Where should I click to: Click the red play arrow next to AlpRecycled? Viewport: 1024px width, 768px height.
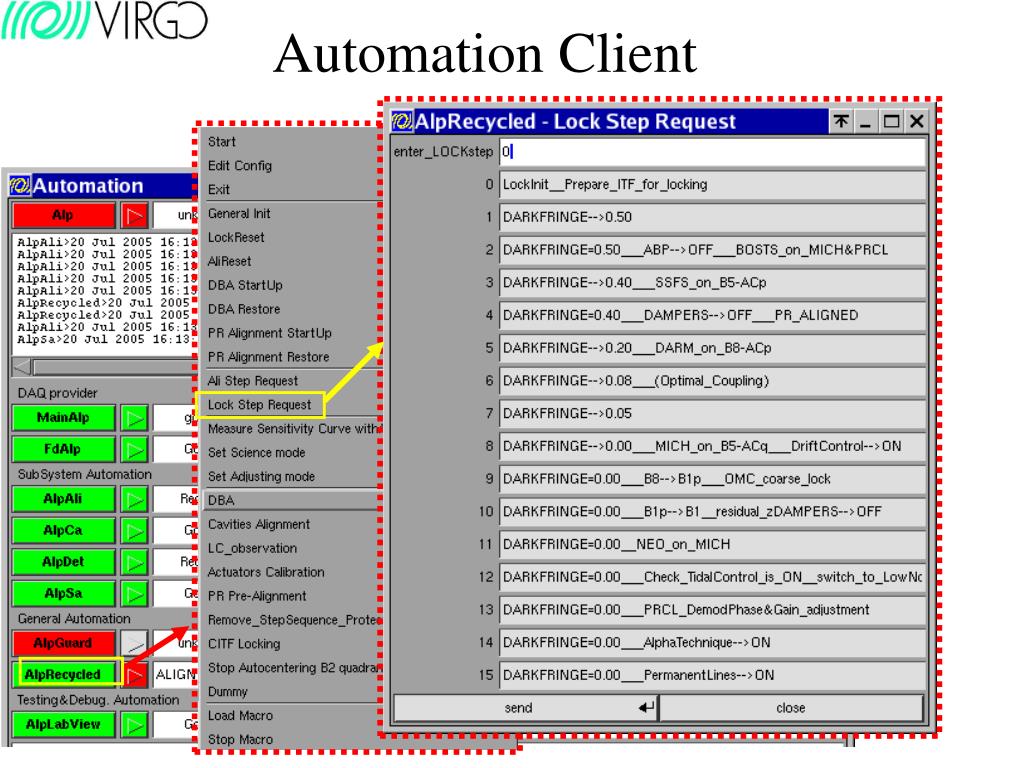pyautogui.click(x=136, y=675)
